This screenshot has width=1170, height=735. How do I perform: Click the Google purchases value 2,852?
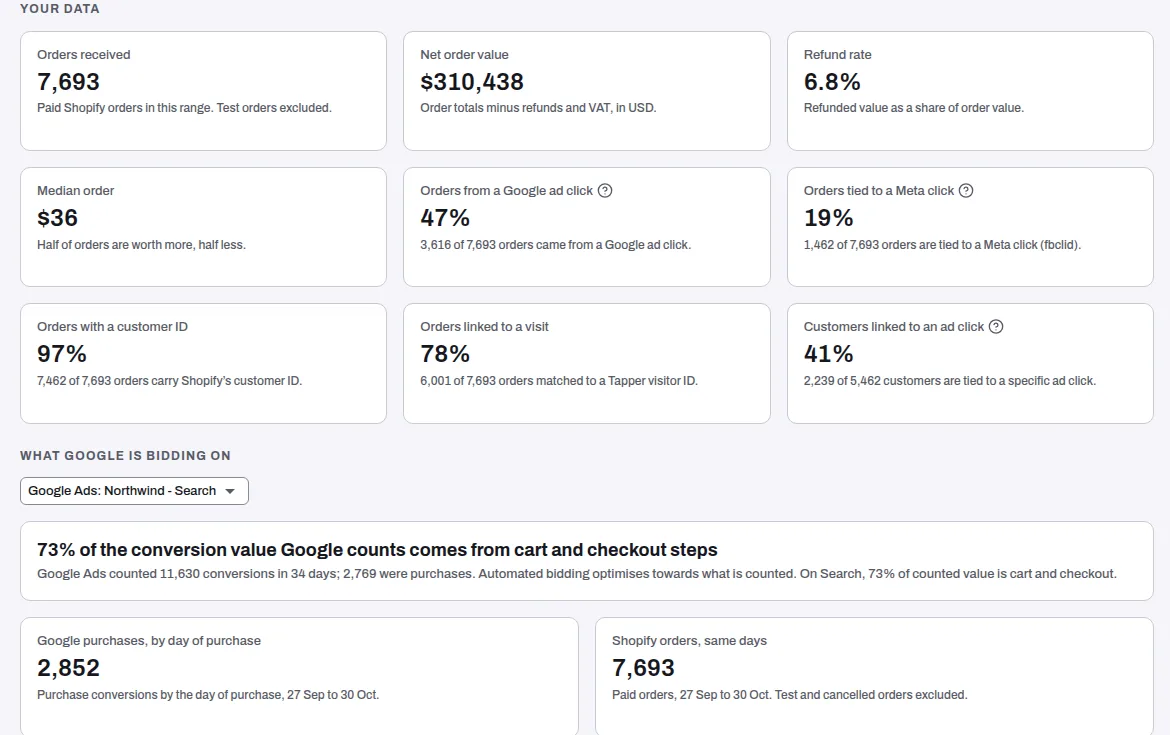(68, 667)
